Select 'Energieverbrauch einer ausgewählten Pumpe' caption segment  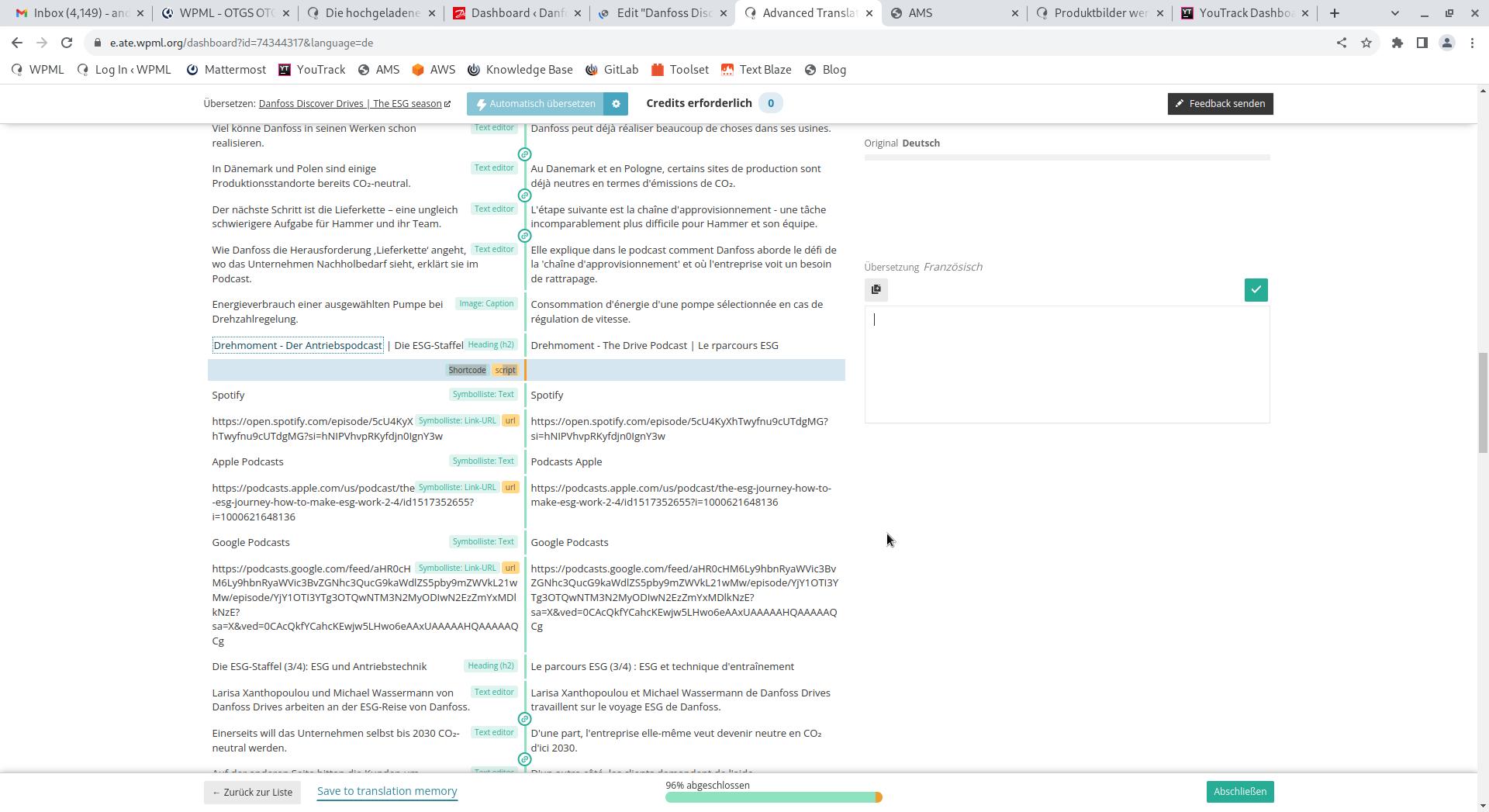tap(326, 311)
